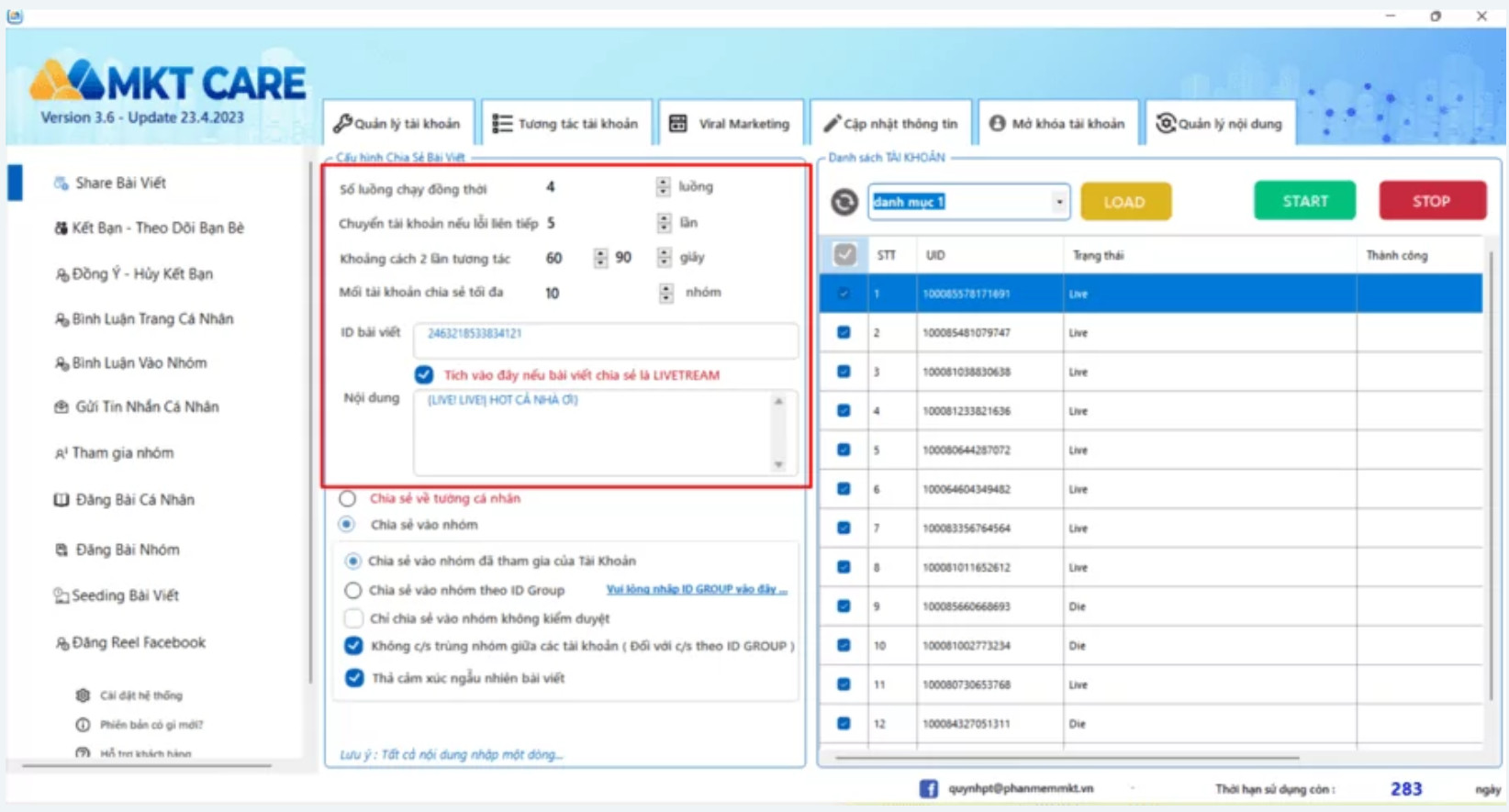
Task: Select Chia sẻ về tường cá nhân option
Action: (x=348, y=499)
